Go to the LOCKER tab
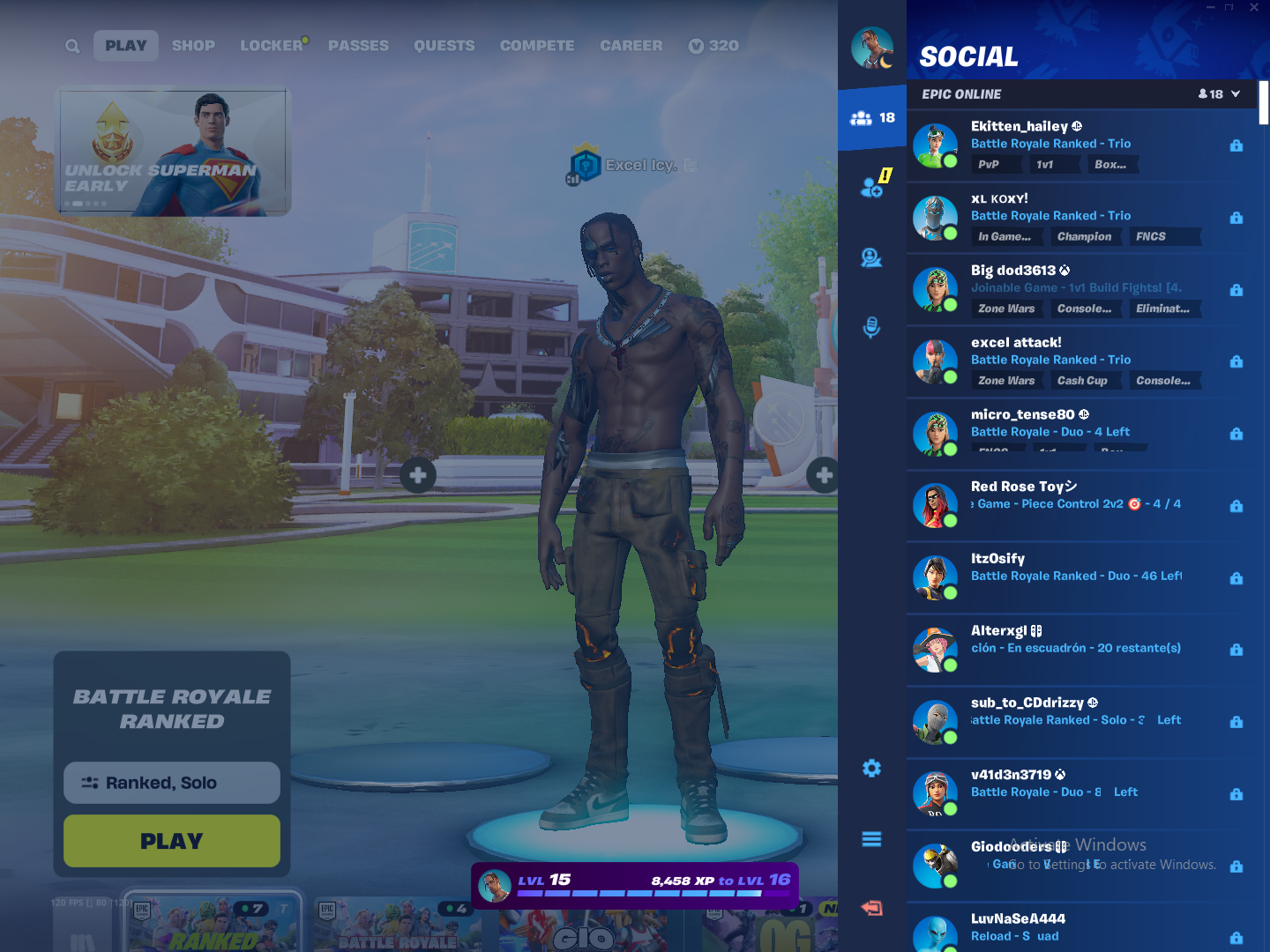1270x952 pixels. click(272, 46)
